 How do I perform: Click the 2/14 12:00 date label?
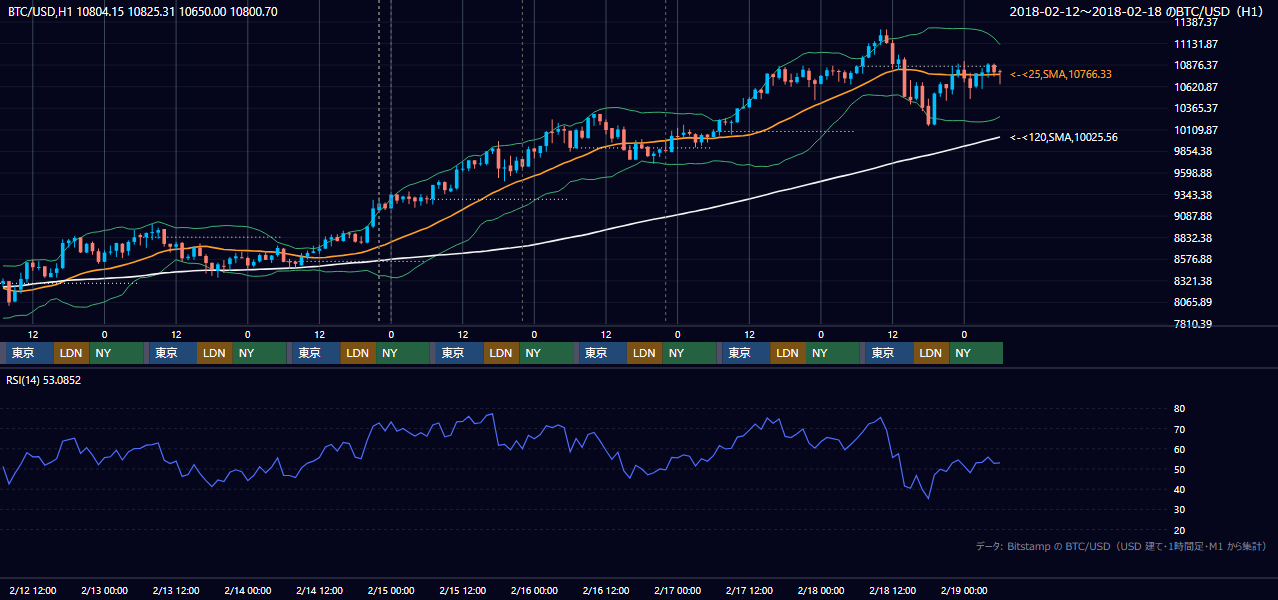point(320,590)
